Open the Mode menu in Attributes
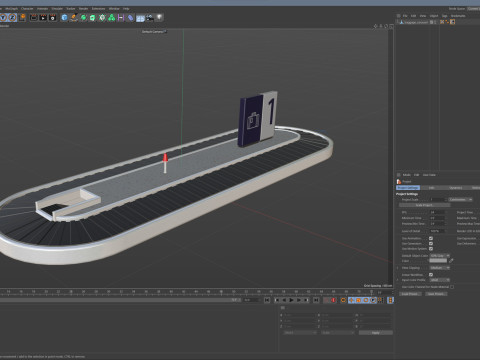Viewport: 480px width, 360px height. tap(407, 175)
